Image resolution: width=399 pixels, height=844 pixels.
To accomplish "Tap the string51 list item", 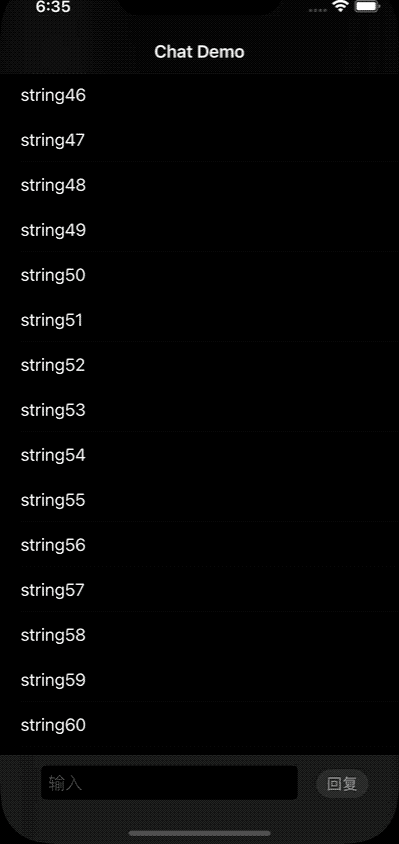I will click(x=199, y=320).
